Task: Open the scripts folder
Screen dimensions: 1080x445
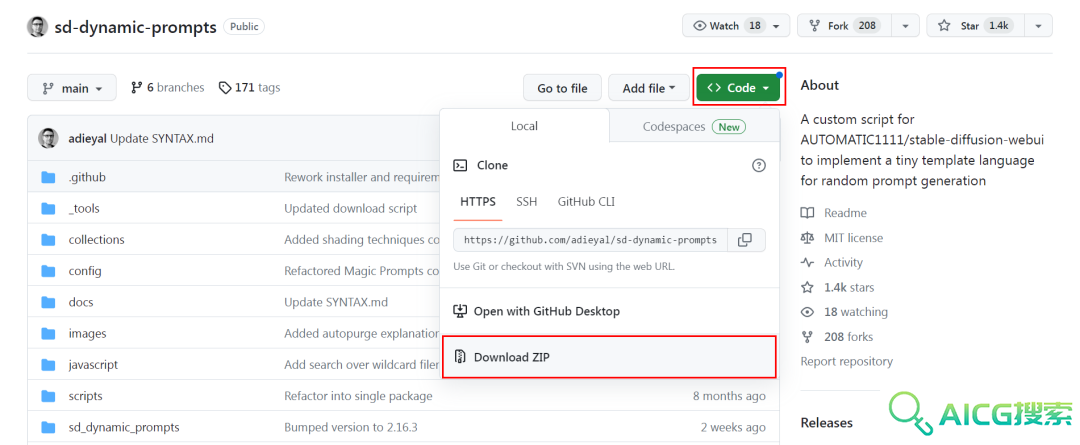Action: 85,396
